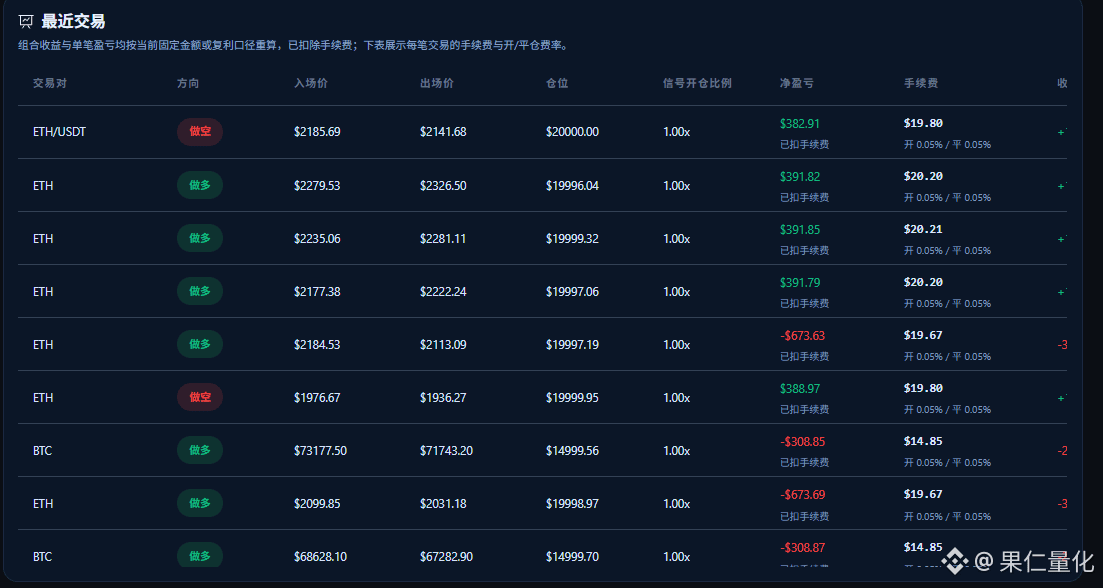Select the $68628.10 BTC entry price cell

pyautogui.click(x=320, y=557)
